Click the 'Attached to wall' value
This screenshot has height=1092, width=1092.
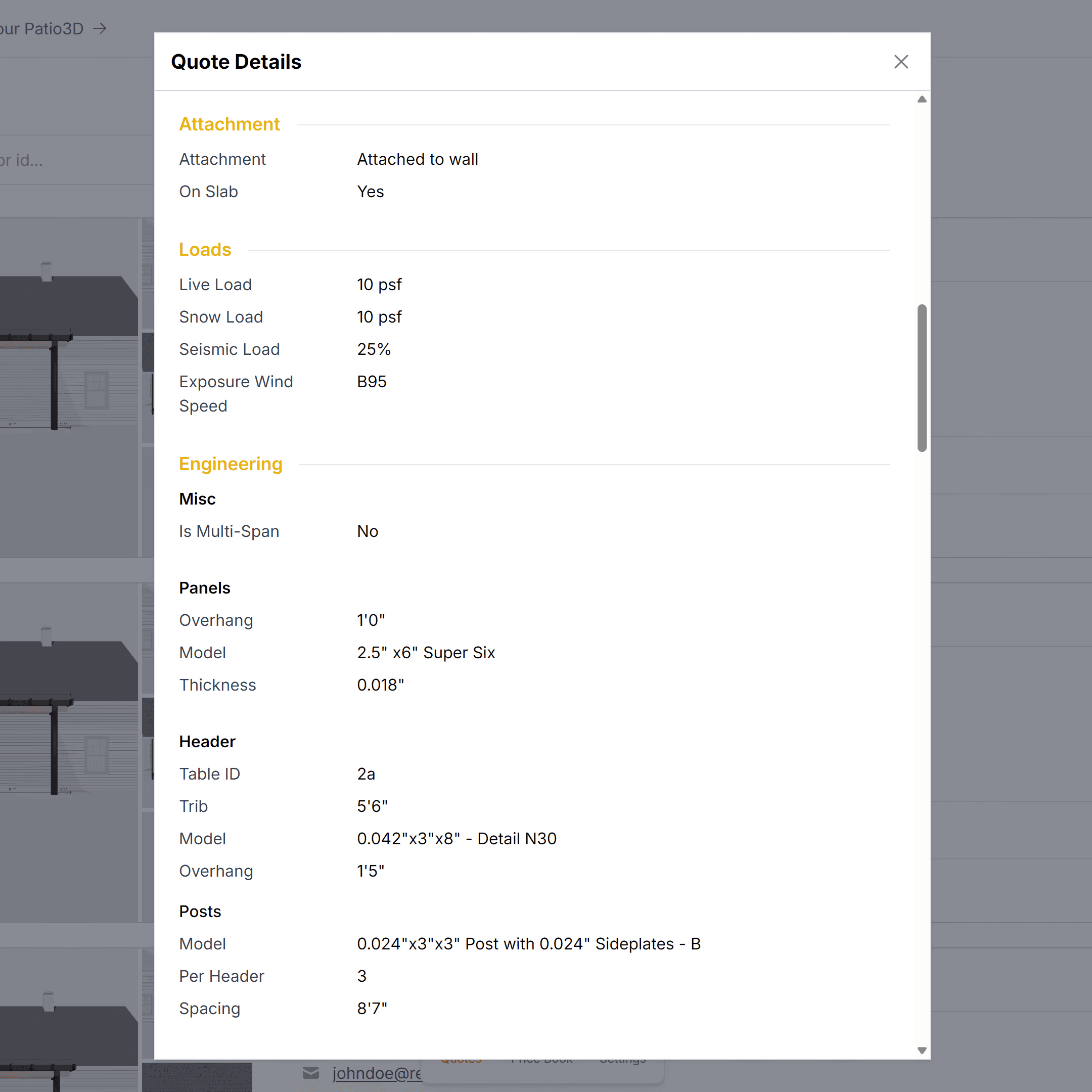[417, 159]
